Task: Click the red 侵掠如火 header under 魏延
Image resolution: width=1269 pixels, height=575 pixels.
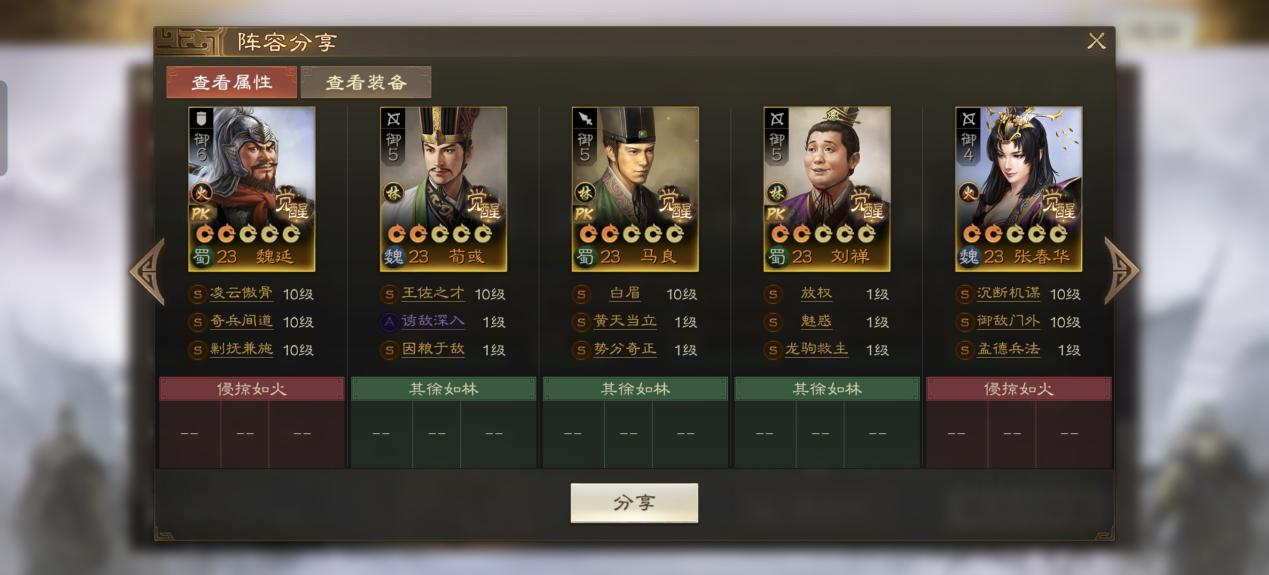Action: click(252, 389)
